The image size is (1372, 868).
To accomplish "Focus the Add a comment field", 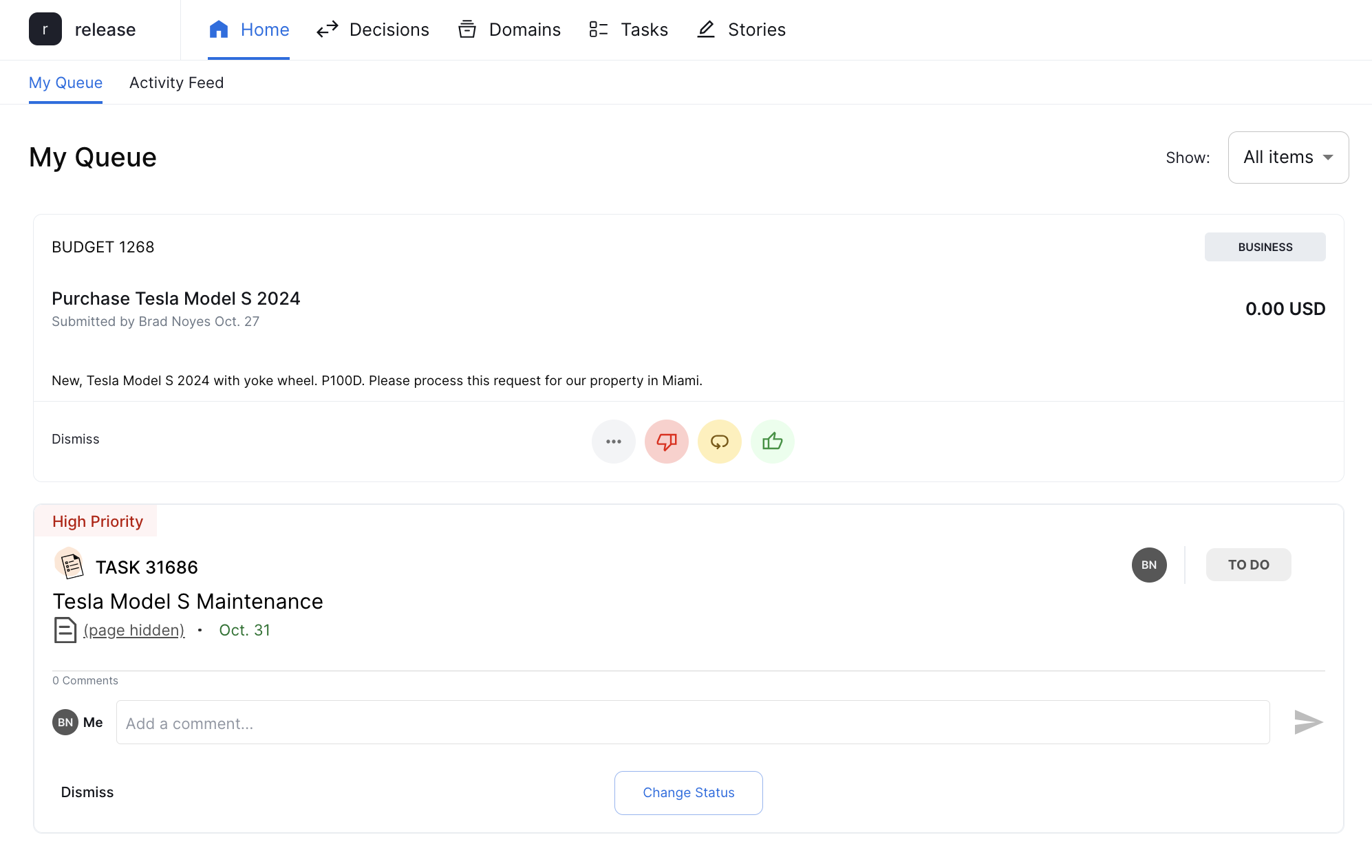I will (692, 723).
